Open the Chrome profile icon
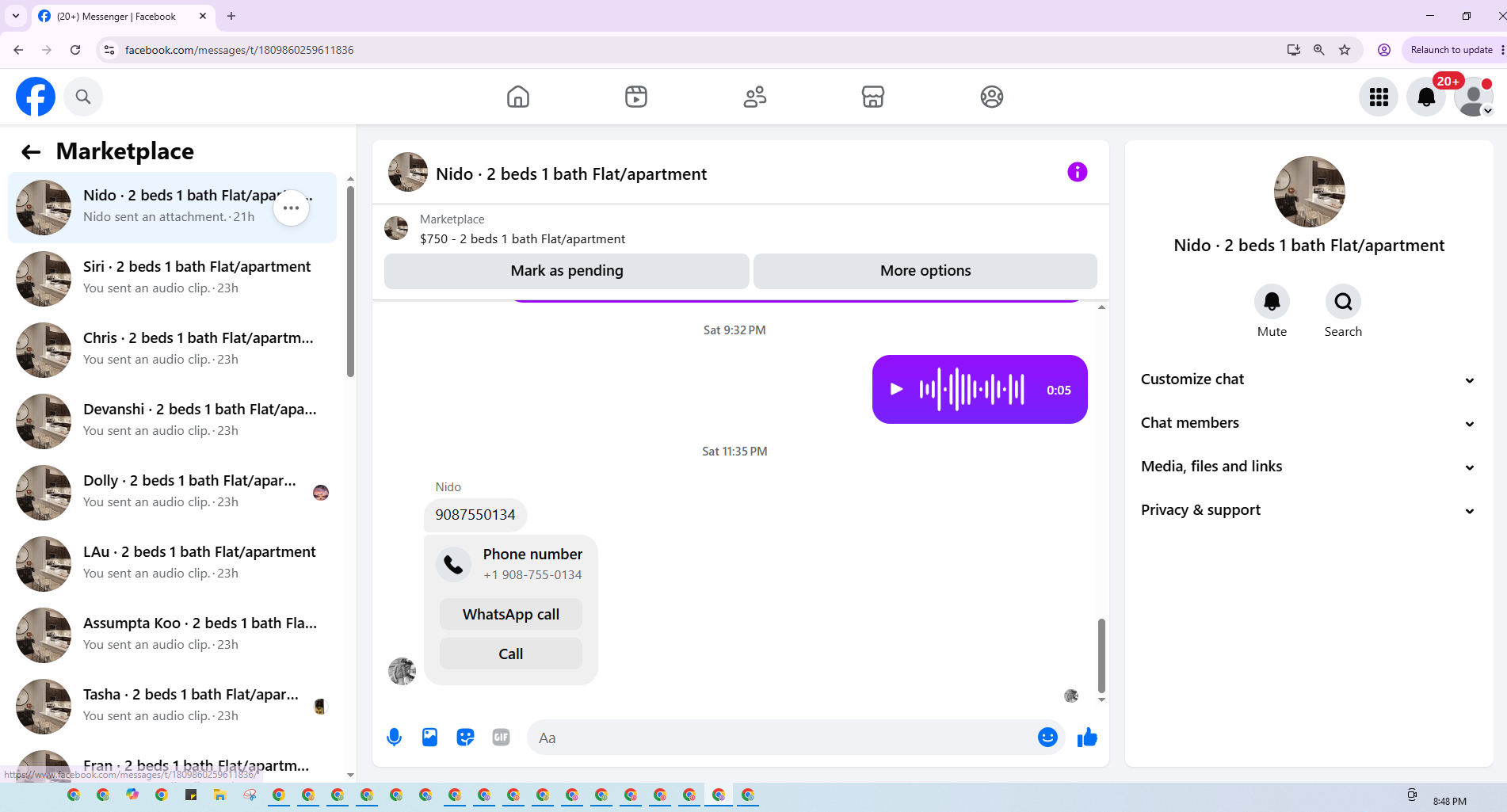Viewport: 1507px width, 812px height. pos(1384,50)
